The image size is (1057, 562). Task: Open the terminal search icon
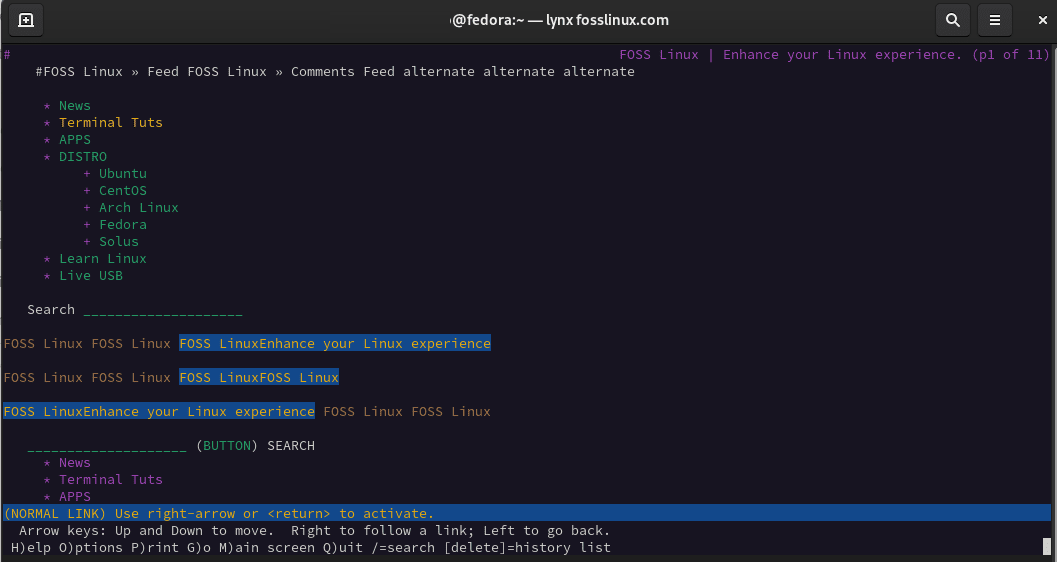[x=953, y=20]
